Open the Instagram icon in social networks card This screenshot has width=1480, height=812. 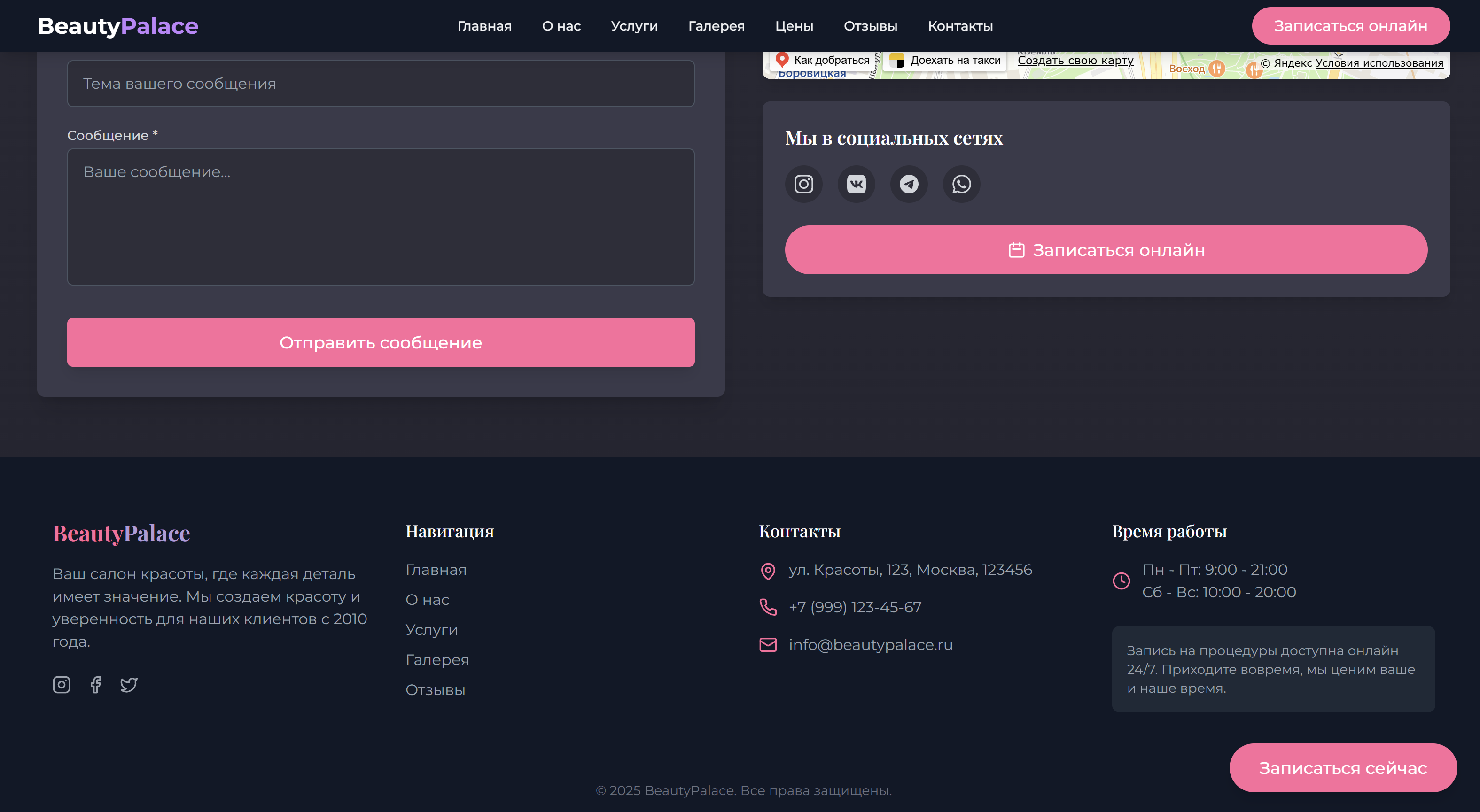click(x=803, y=185)
